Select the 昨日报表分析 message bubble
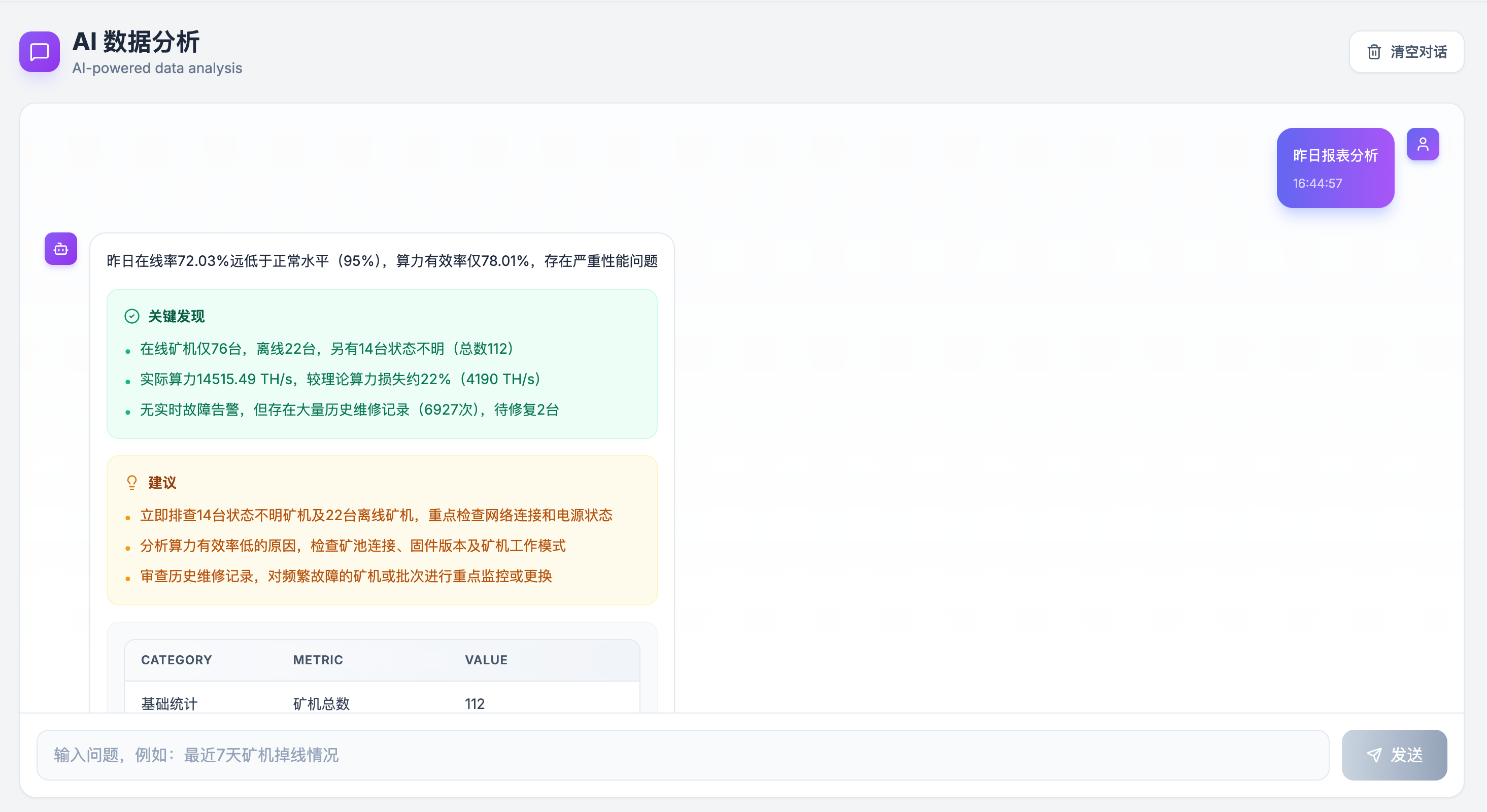1487x812 pixels. click(1335, 167)
